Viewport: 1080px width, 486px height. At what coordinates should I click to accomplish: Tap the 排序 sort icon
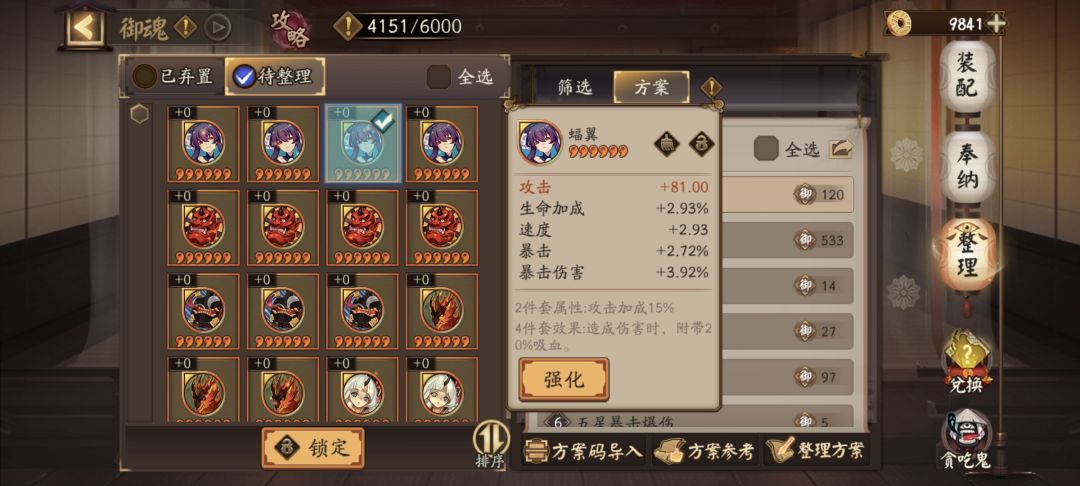[490, 445]
